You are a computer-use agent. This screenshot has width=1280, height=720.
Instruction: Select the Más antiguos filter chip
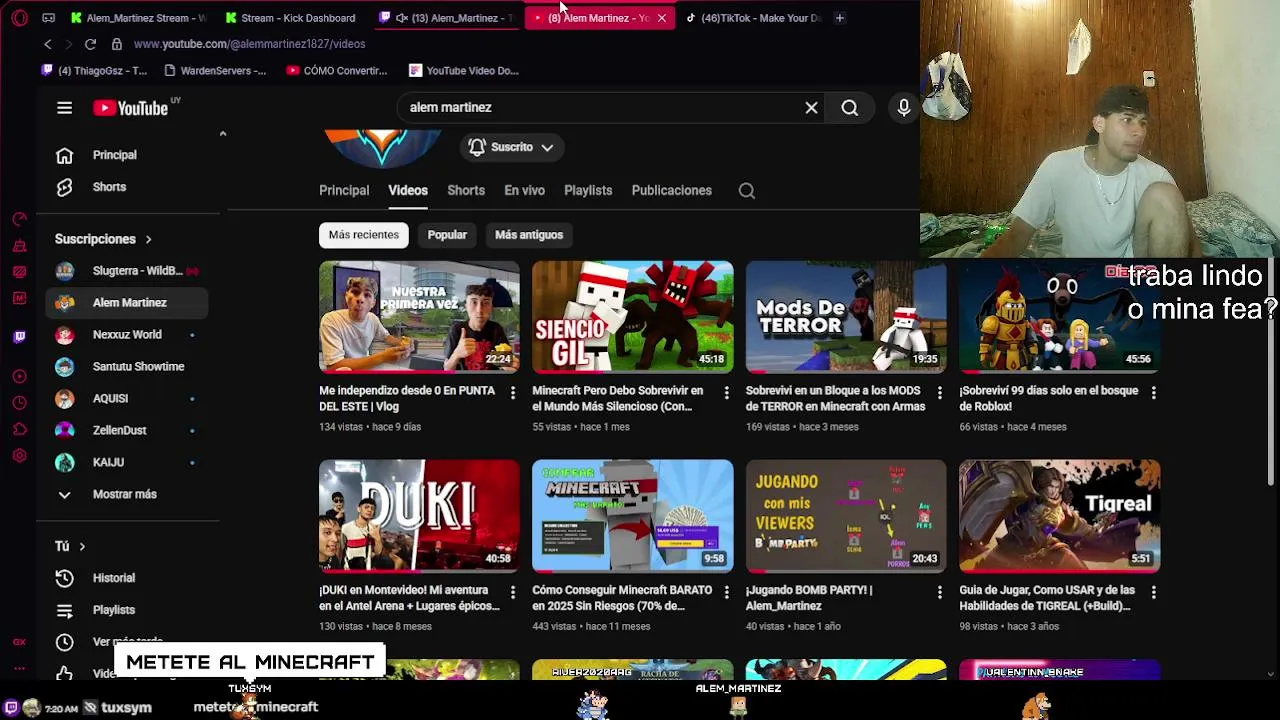529,235
